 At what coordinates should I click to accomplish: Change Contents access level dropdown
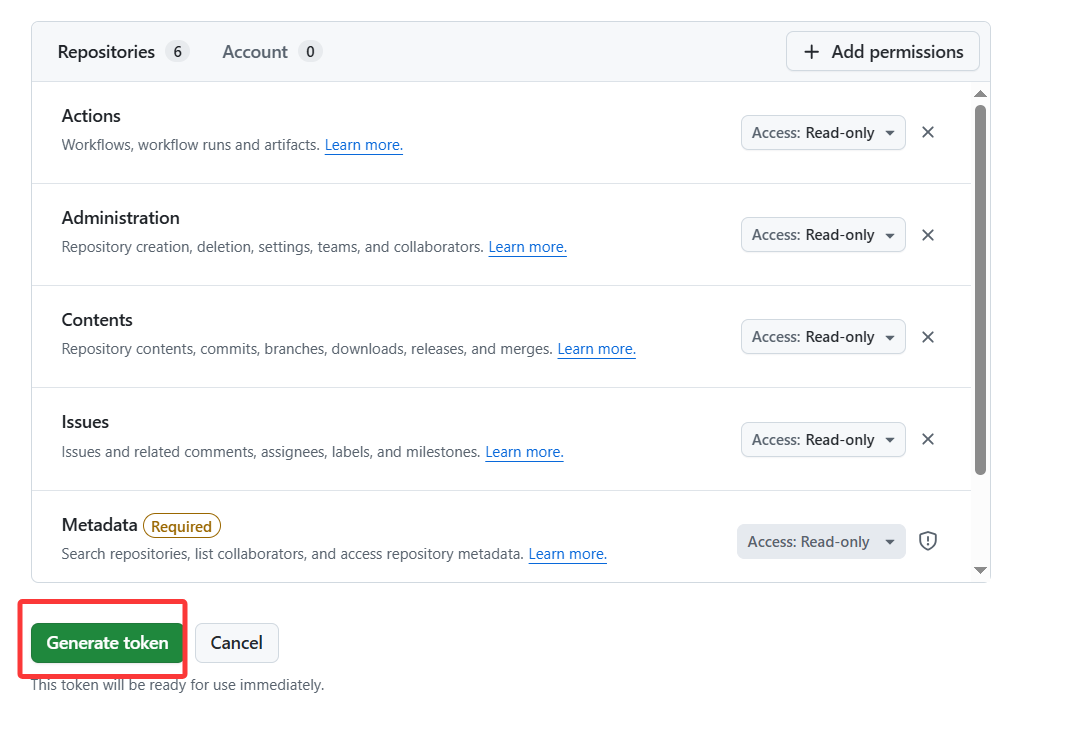point(823,337)
